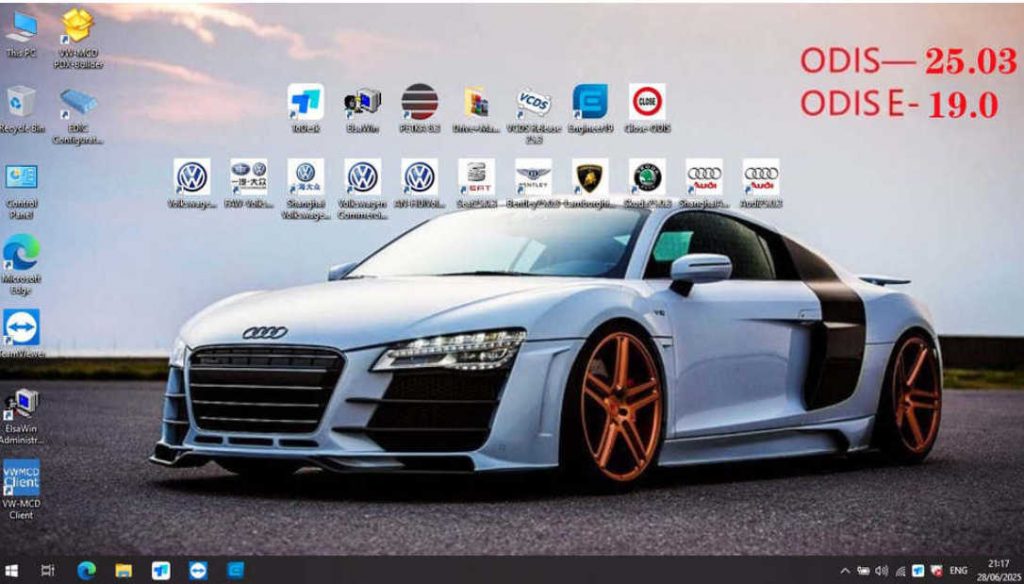Click the Task View taskbar button

click(47, 571)
